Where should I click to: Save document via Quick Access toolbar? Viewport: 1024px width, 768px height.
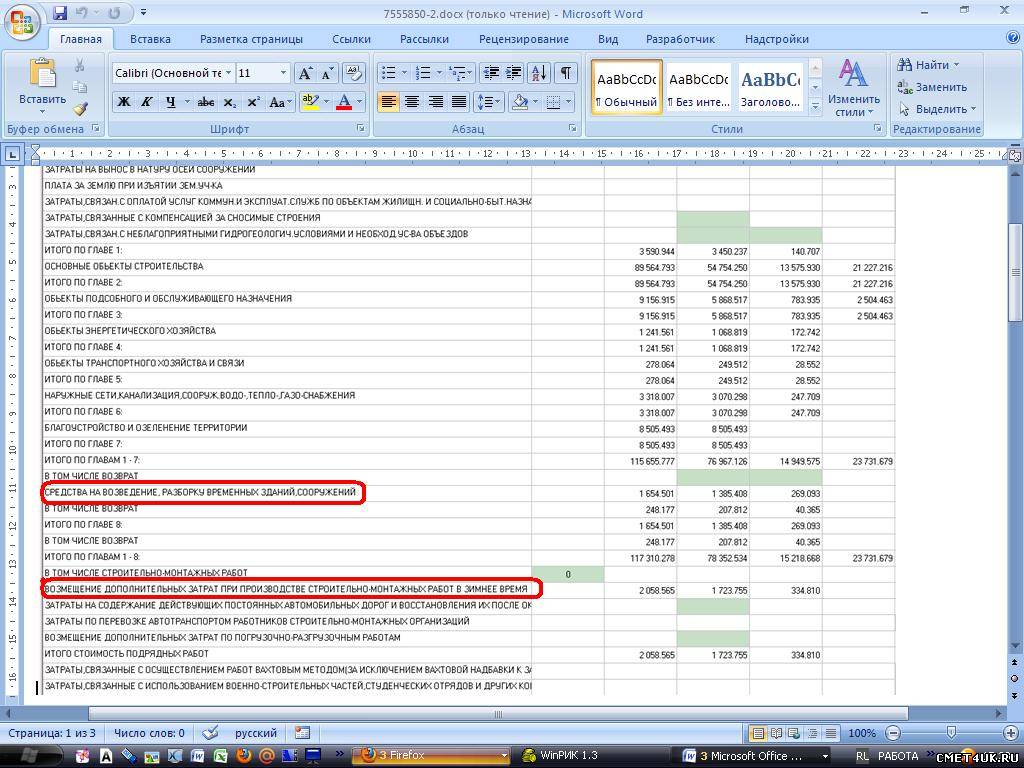pyautogui.click(x=60, y=13)
